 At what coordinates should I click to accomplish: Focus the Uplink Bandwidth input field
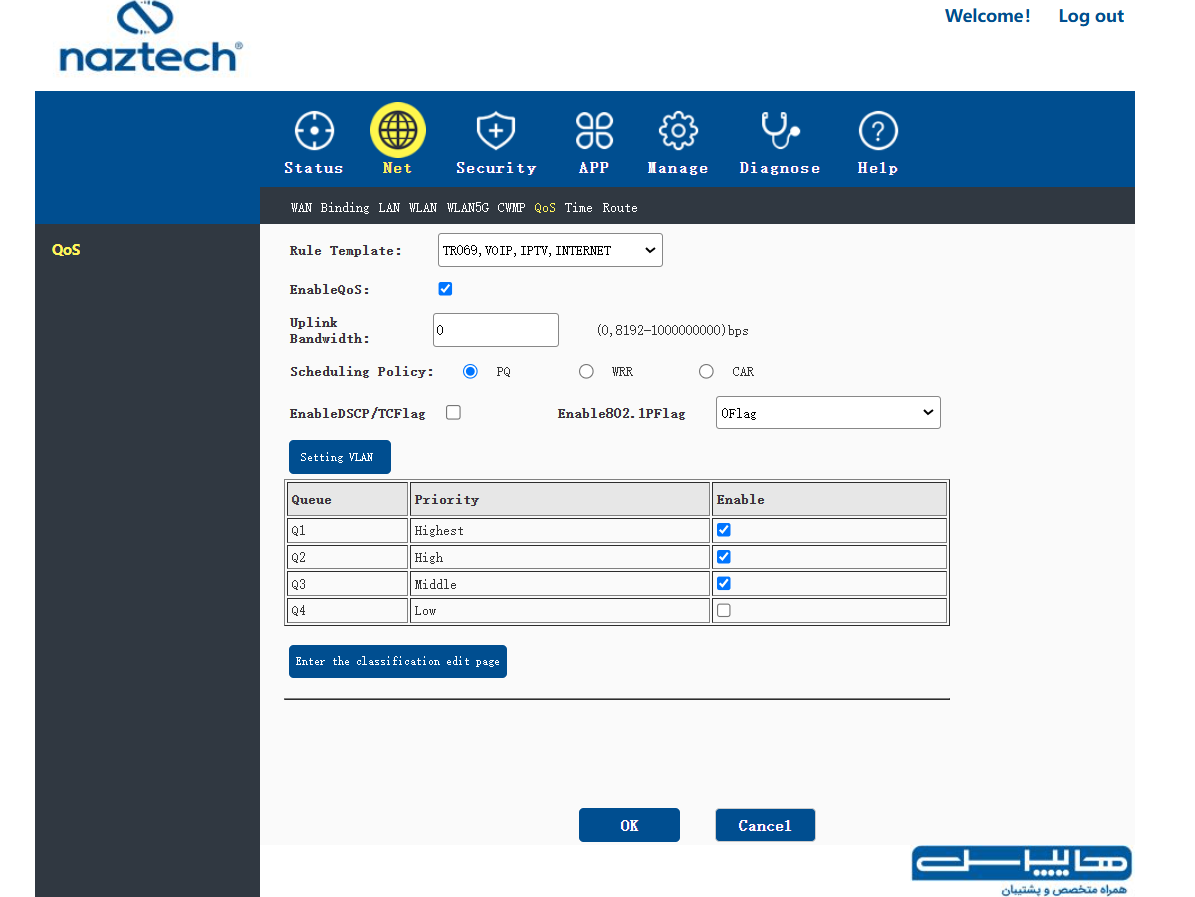(496, 330)
